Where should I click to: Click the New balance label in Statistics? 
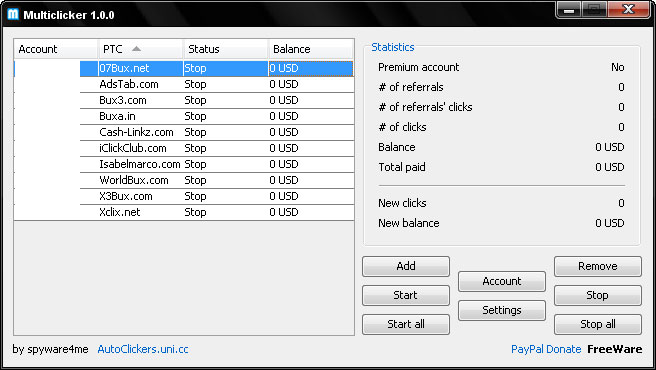pyautogui.click(x=409, y=223)
